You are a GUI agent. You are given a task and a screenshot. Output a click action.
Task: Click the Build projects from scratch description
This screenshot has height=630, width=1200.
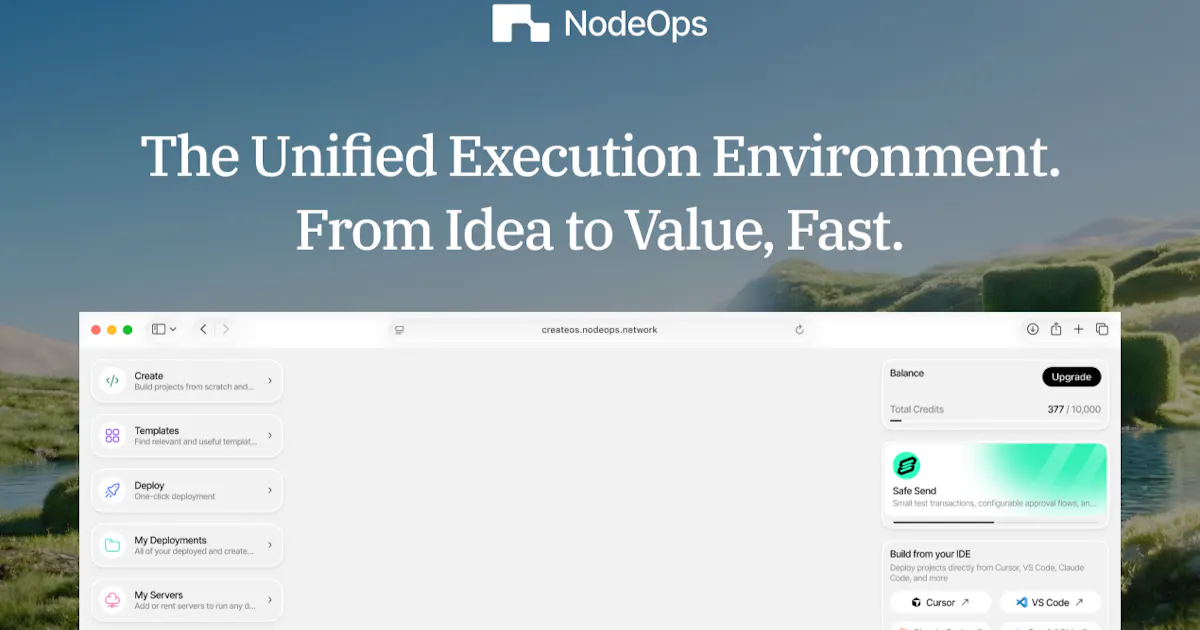[194, 387]
